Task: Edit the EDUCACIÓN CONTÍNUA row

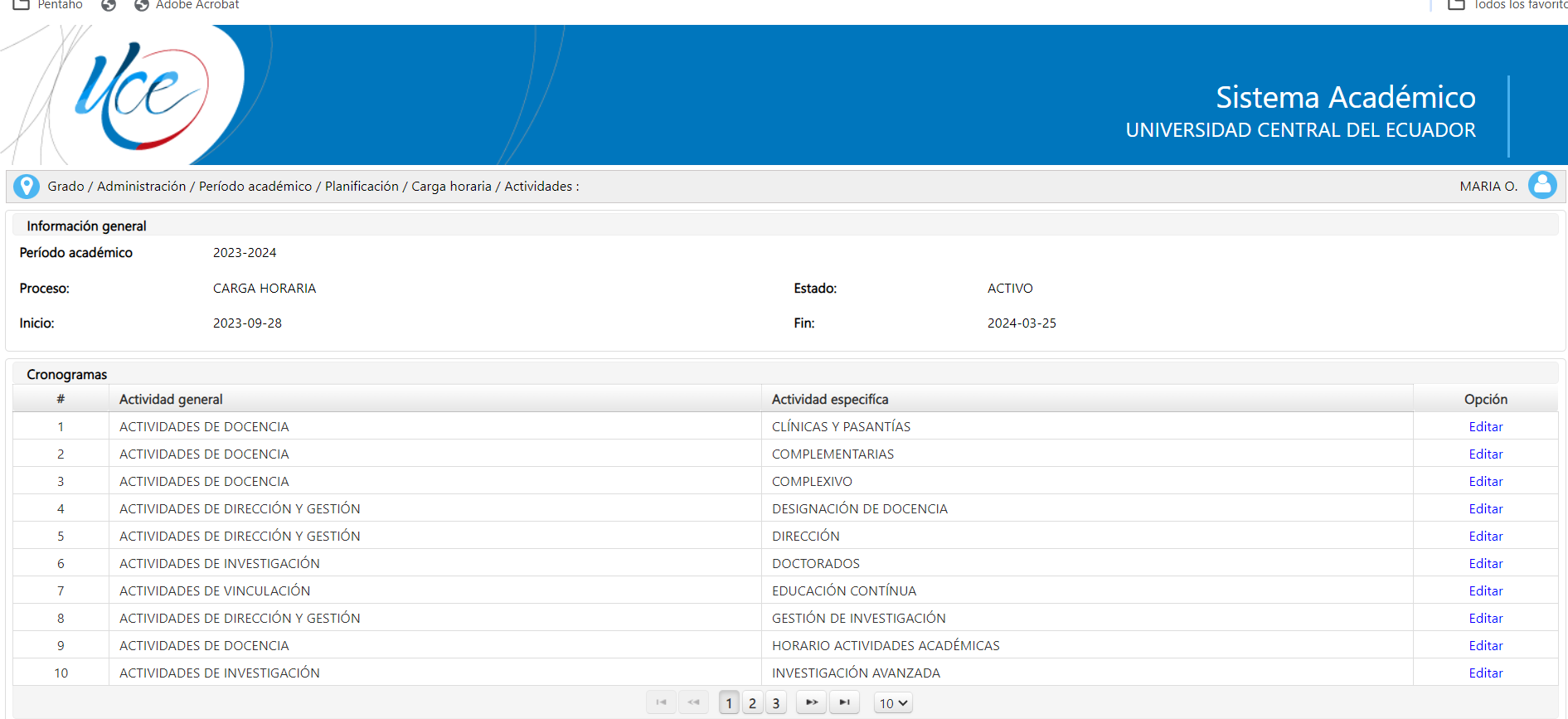Action: [x=1485, y=590]
